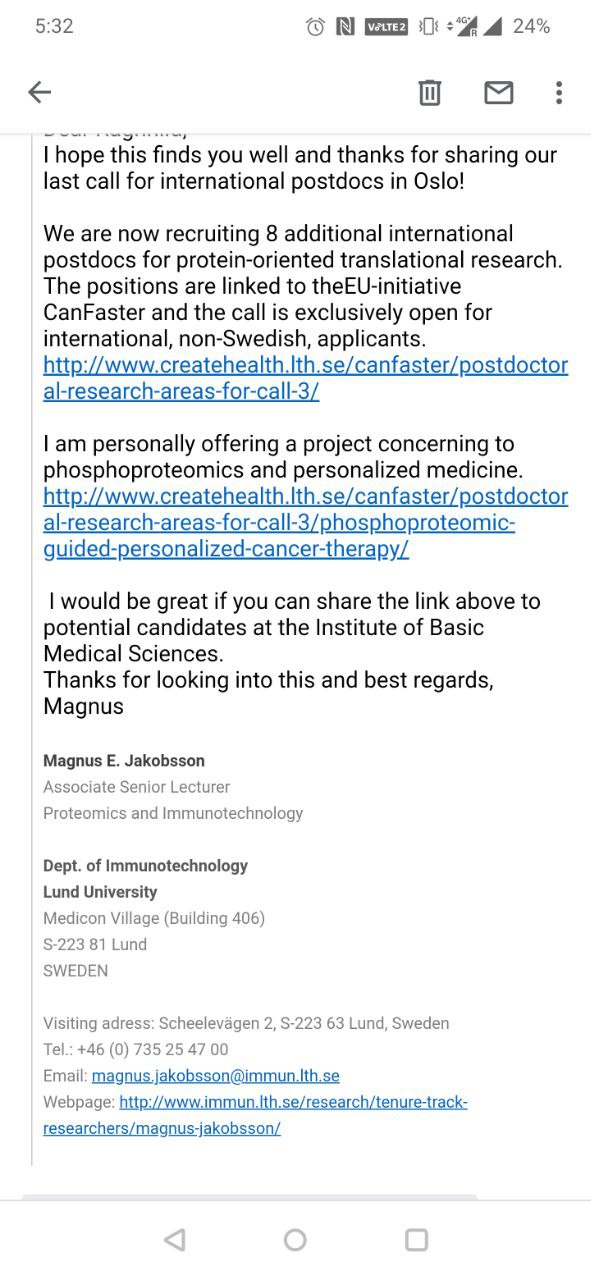Tap the clock time in the status bar
This screenshot has height=1280, width=591.
coord(54,27)
